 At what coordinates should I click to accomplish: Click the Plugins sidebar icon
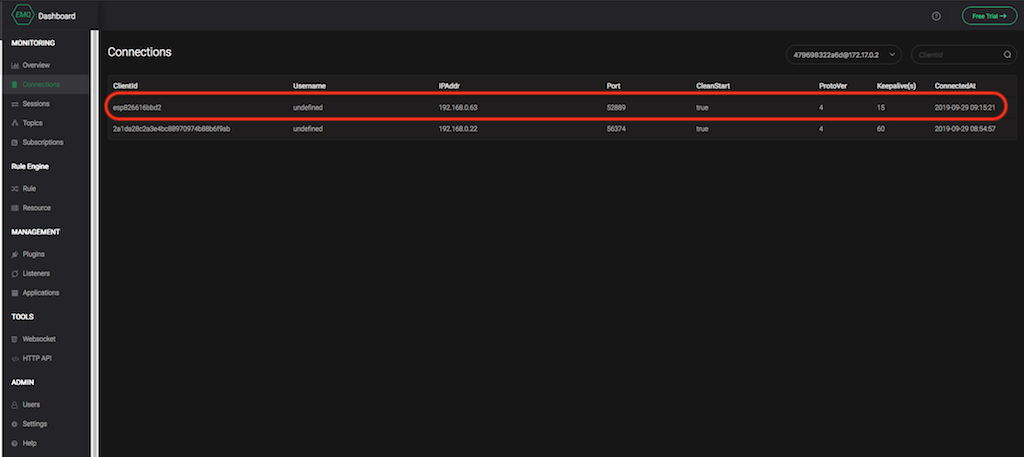[15, 255]
